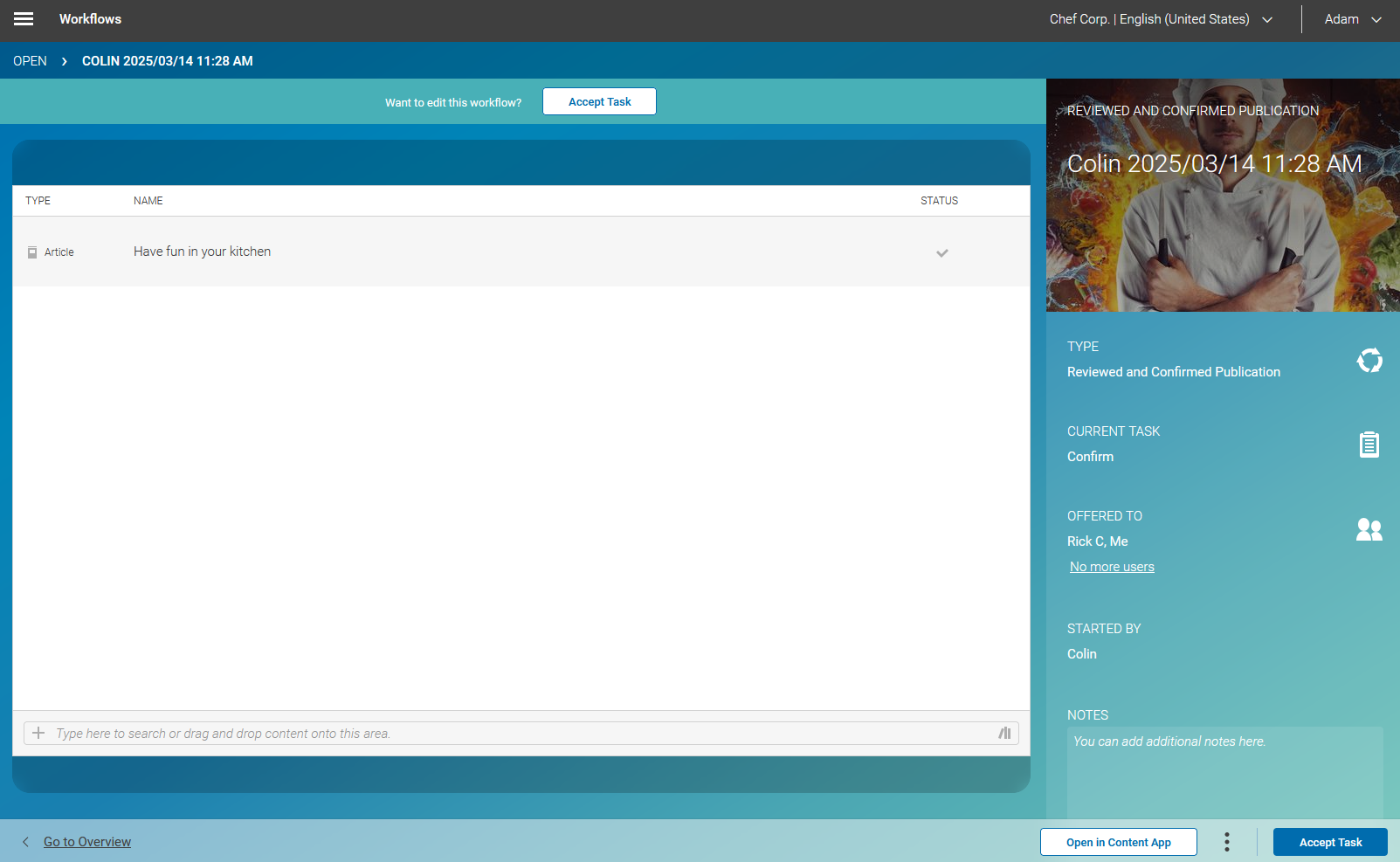Select the OPEN breadcrumb item
This screenshot has height=862, width=1400.
(x=30, y=60)
